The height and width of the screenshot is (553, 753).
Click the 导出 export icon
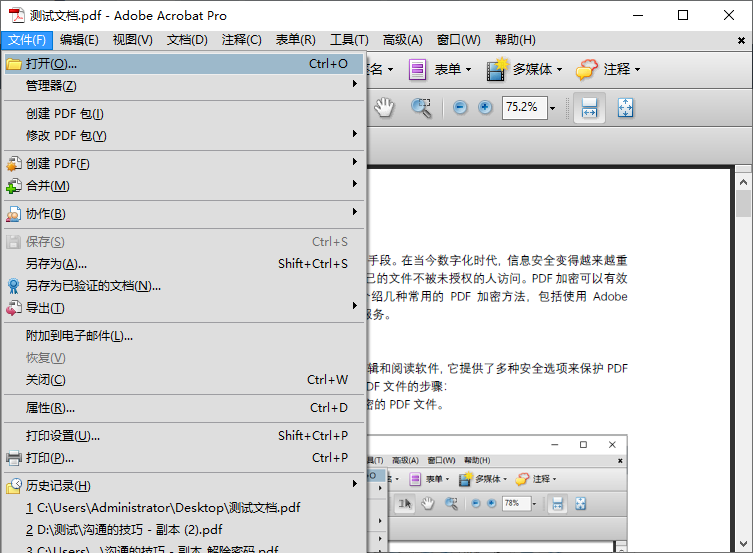(14, 308)
